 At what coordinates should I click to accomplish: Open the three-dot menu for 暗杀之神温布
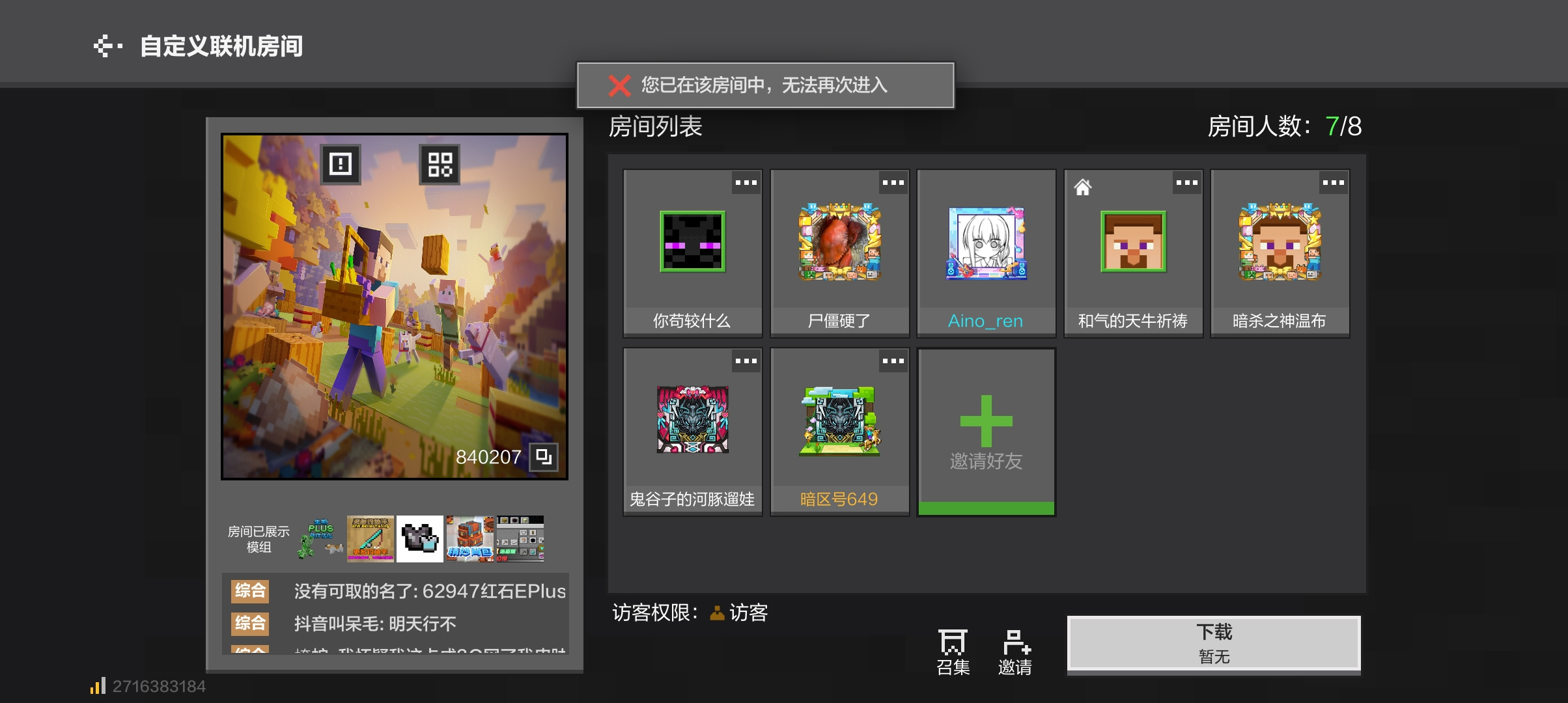tap(1334, 183)
